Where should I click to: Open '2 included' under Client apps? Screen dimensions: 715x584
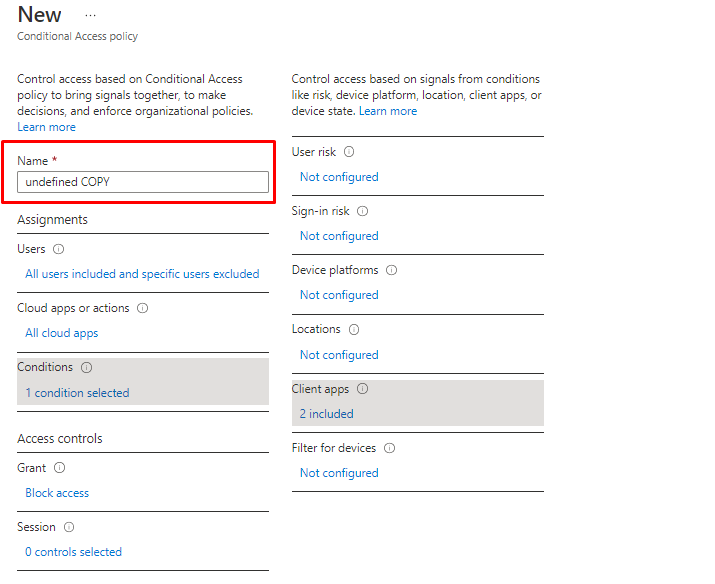point(326,414)
